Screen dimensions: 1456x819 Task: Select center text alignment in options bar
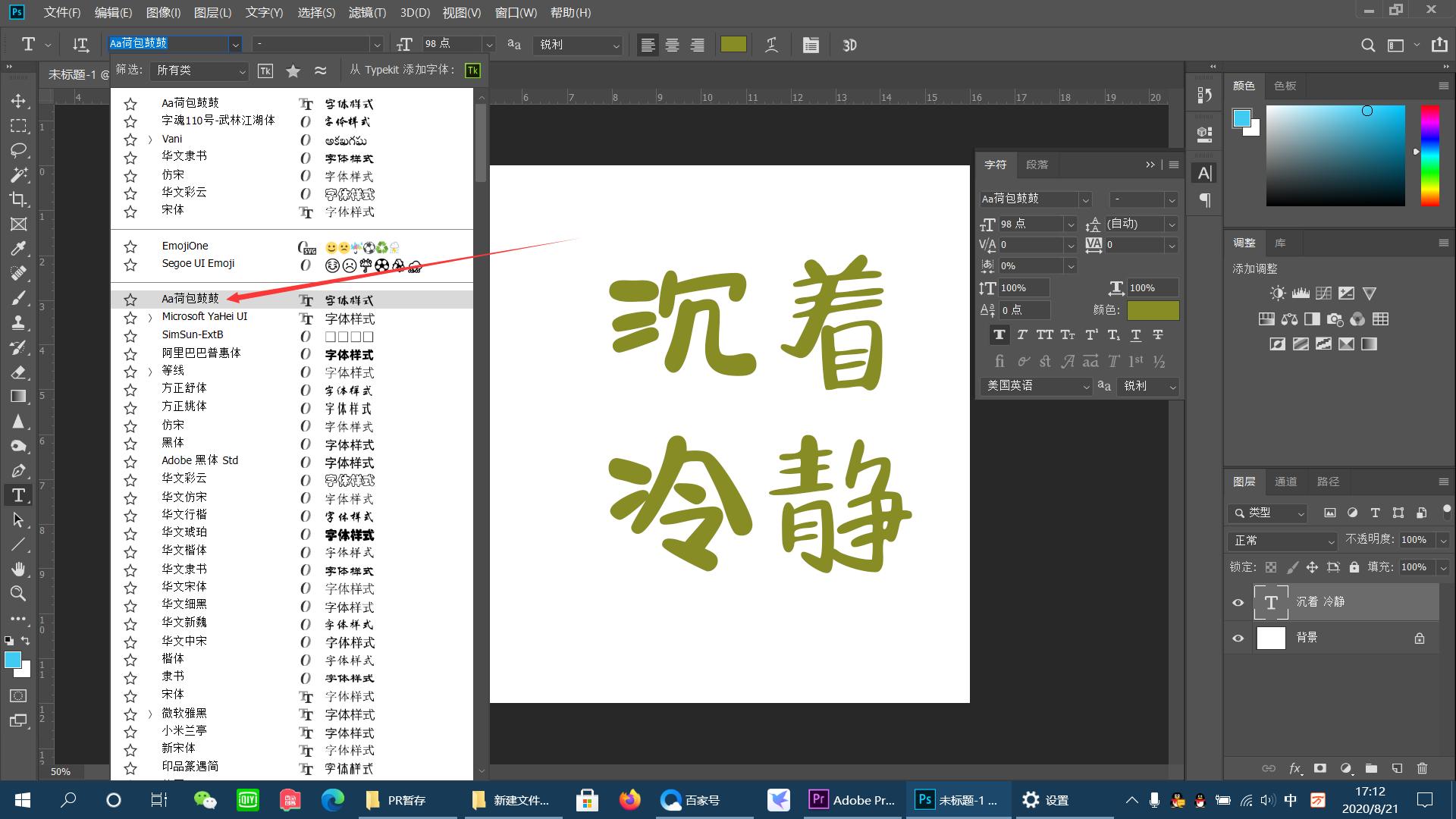(672, 45)
